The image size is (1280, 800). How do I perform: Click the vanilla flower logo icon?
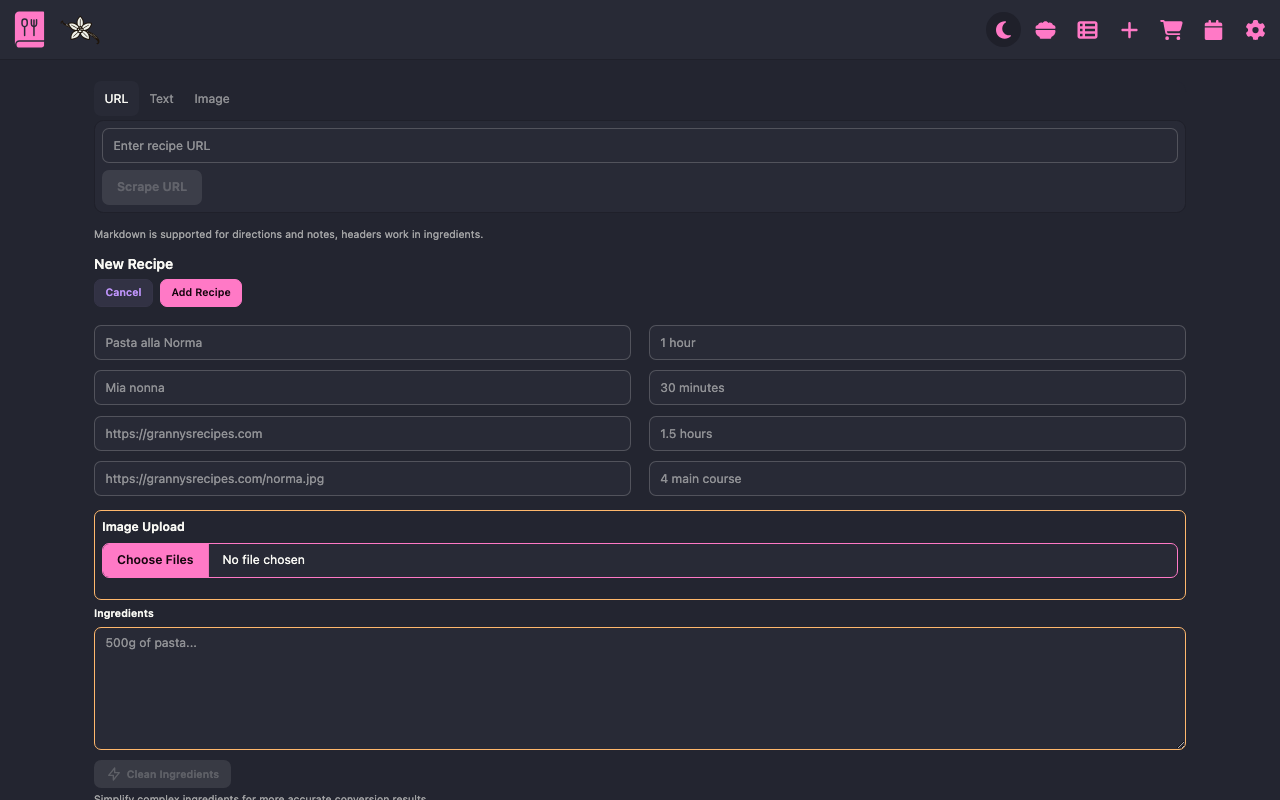pos(80,30)
